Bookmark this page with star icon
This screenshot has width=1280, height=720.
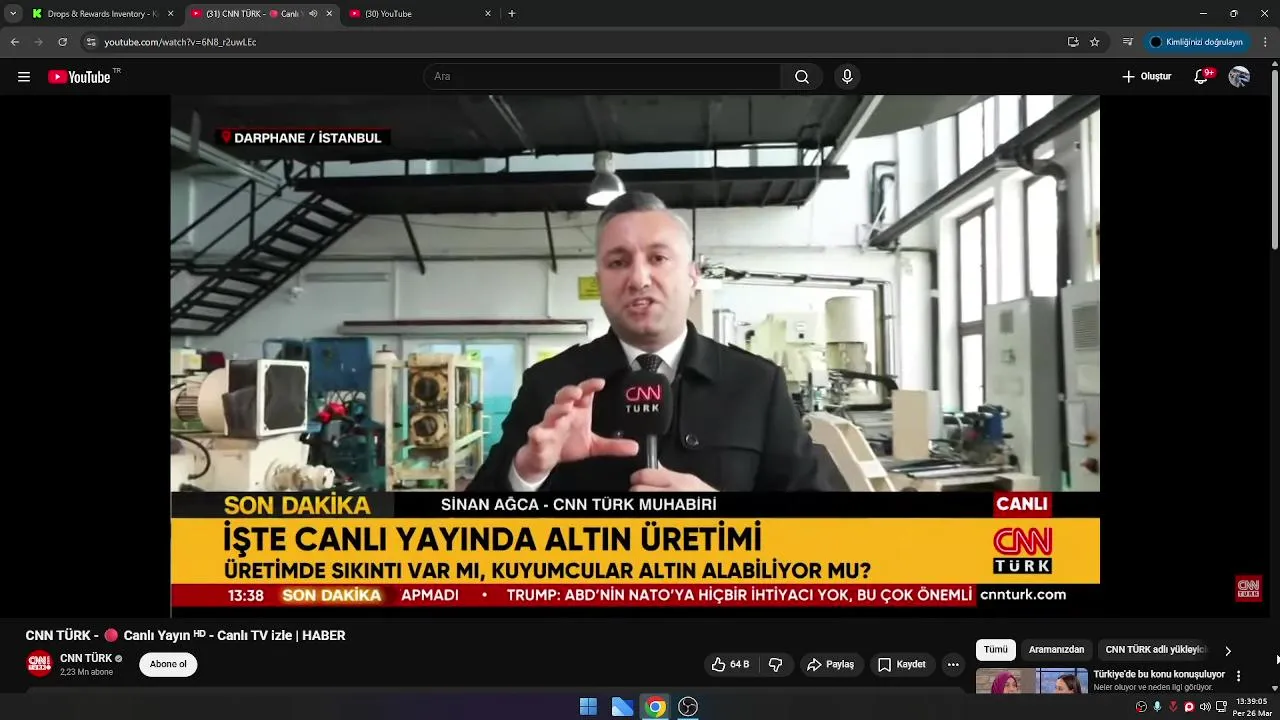point(1095,42)
